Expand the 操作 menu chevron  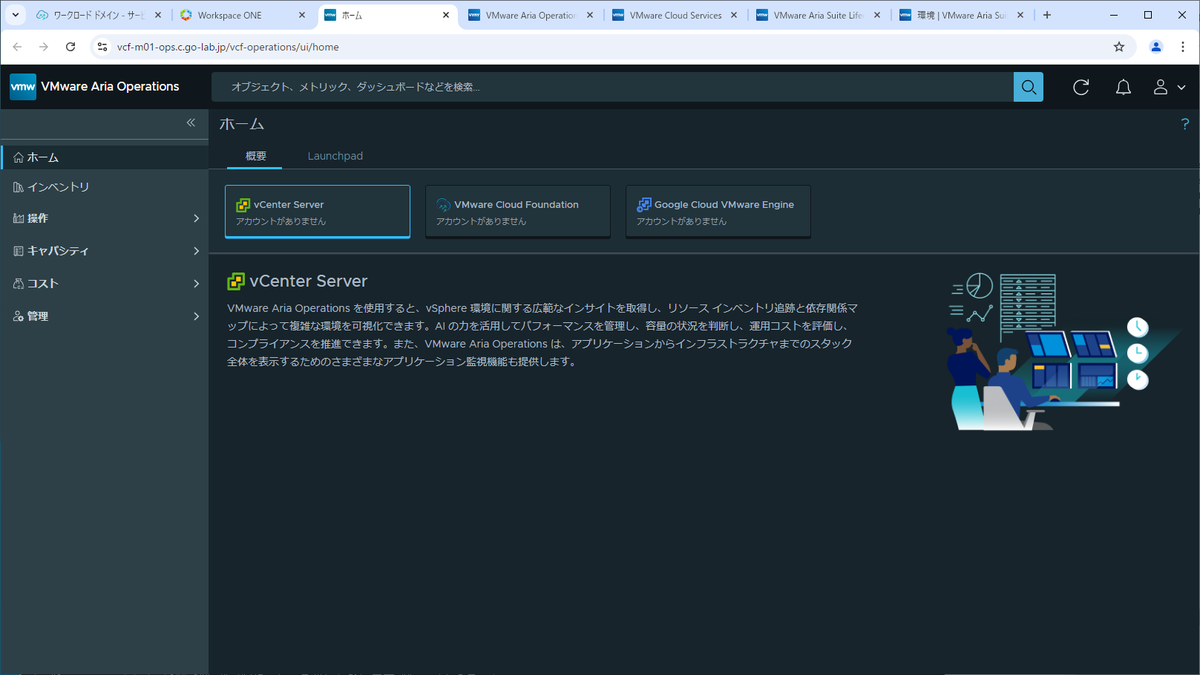pyautogui.click(x=196, y=218)
